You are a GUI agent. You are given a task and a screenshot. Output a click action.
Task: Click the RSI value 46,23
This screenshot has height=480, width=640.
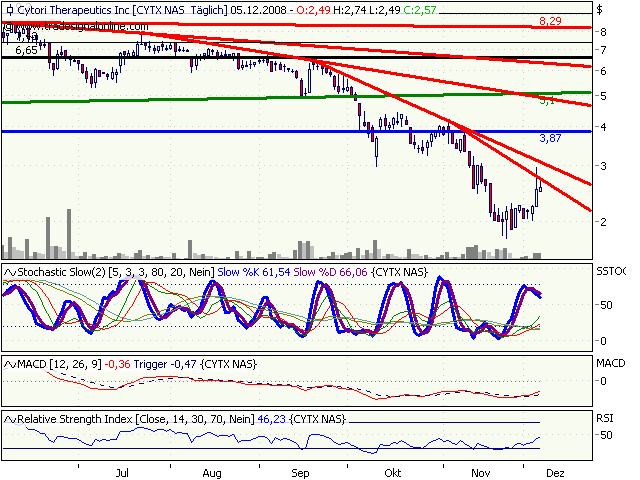coord(271,419)
